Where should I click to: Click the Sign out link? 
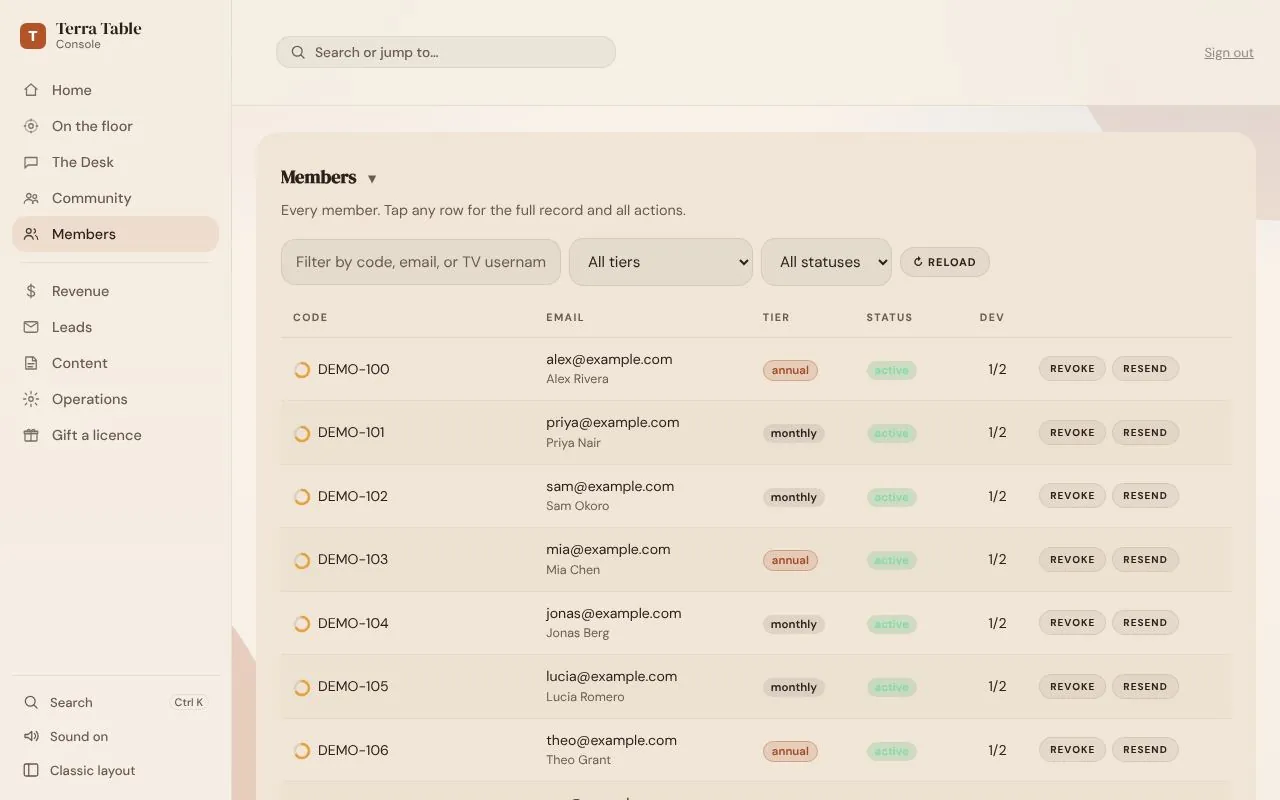pyautogui.click(x=1229, y=53)
